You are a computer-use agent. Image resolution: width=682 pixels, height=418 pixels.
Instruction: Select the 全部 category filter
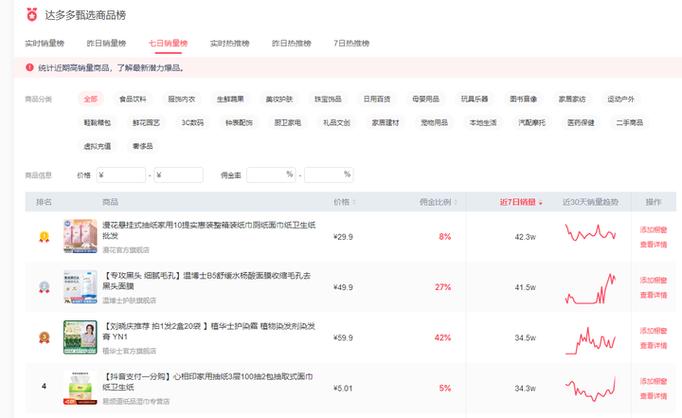(x=90, y=99)
